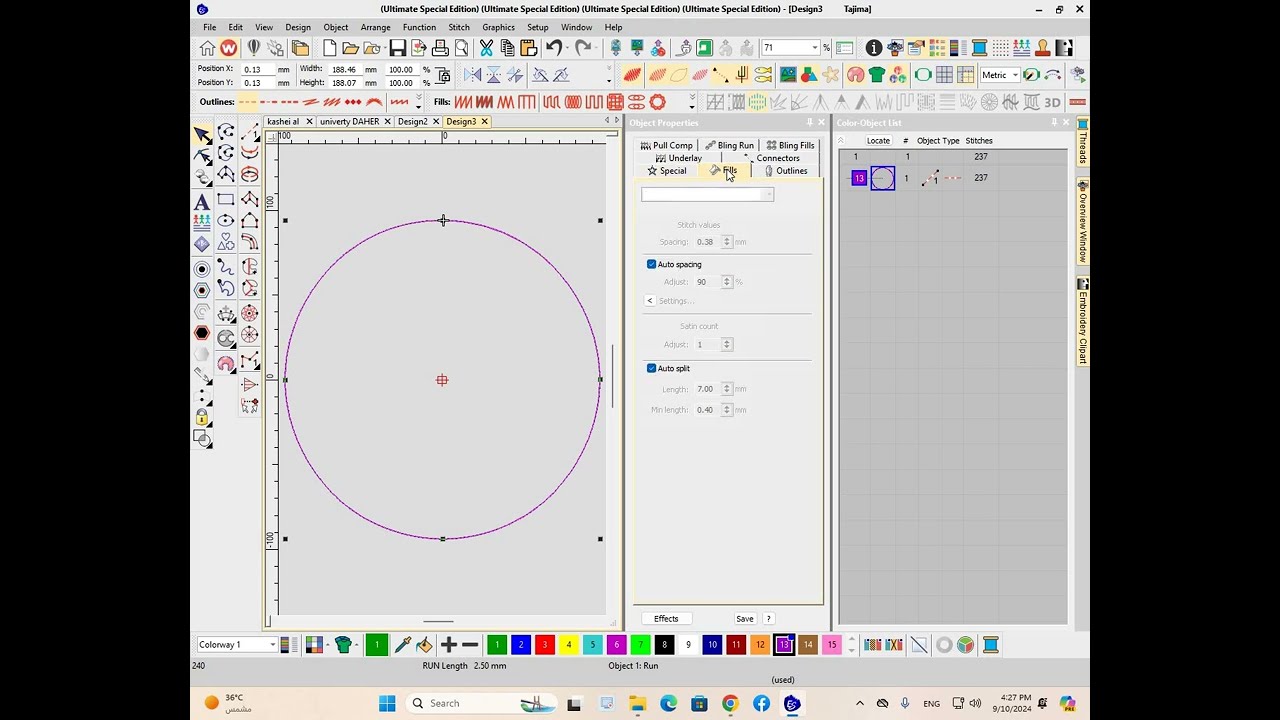Mirror the object horizontally
Viewport: 1280px width, 720px height.
(x=473, y=75)
